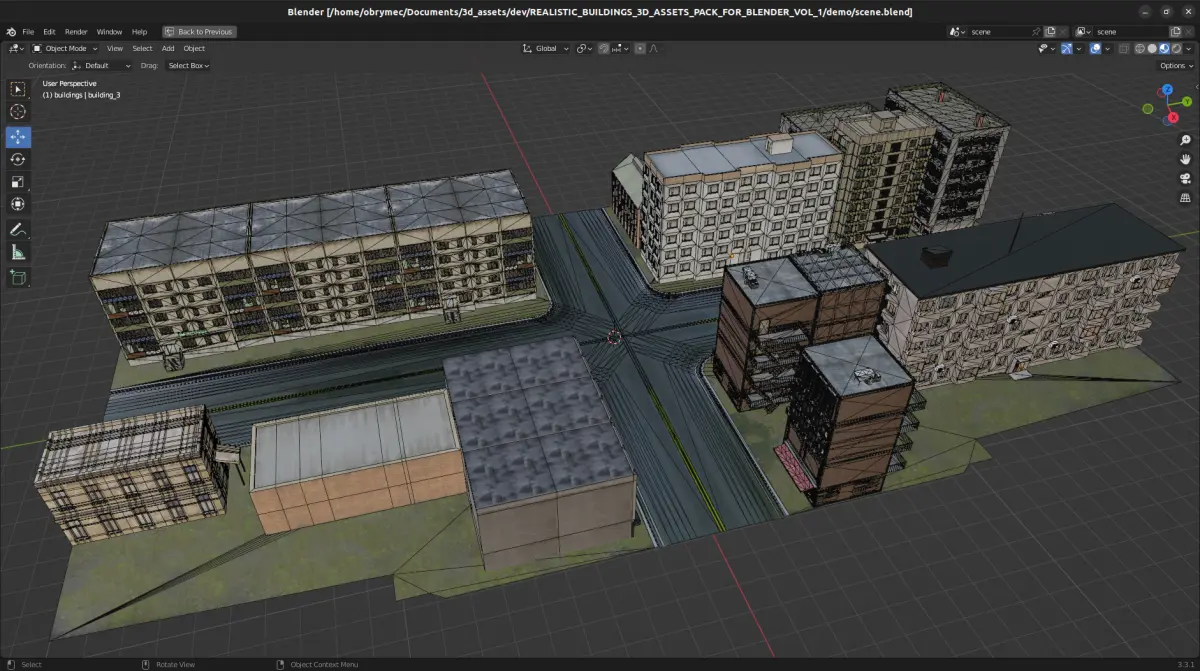Open the Window menu
Image resolution: width=1200 pixels, height=671 pixels.
pyautogui.click(x=109, y=32)
